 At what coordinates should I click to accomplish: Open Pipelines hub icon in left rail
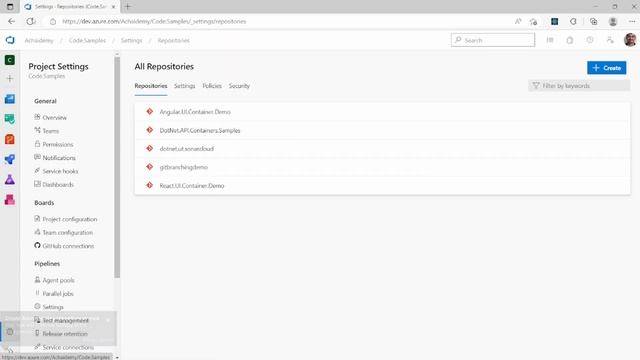10,159
